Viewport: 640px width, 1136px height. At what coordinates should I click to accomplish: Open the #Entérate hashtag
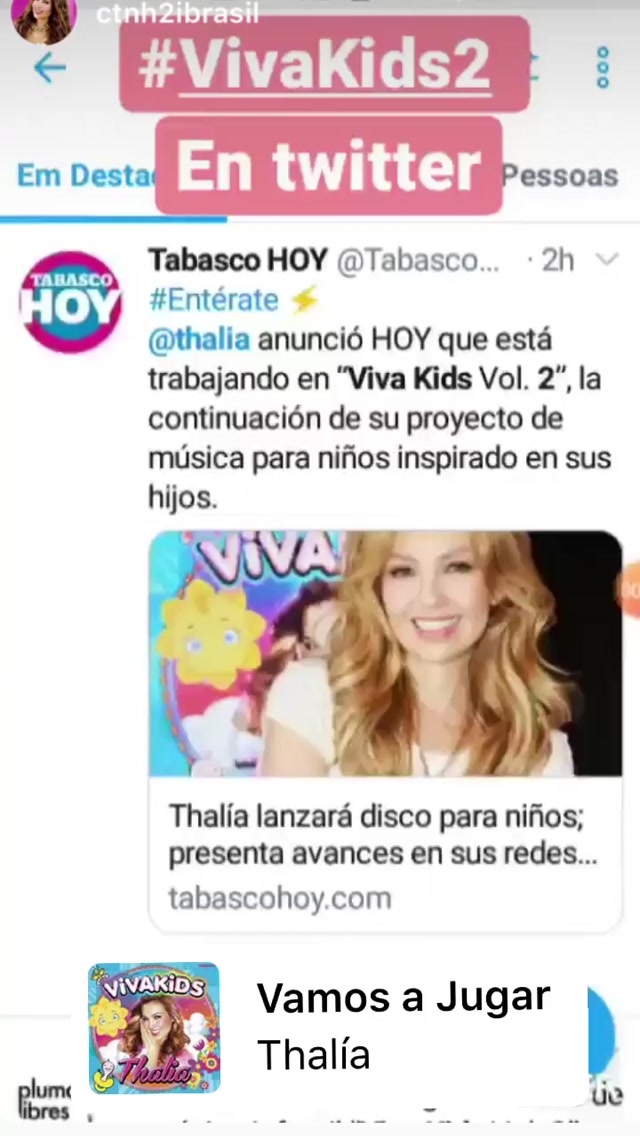[x=213, y=299]
